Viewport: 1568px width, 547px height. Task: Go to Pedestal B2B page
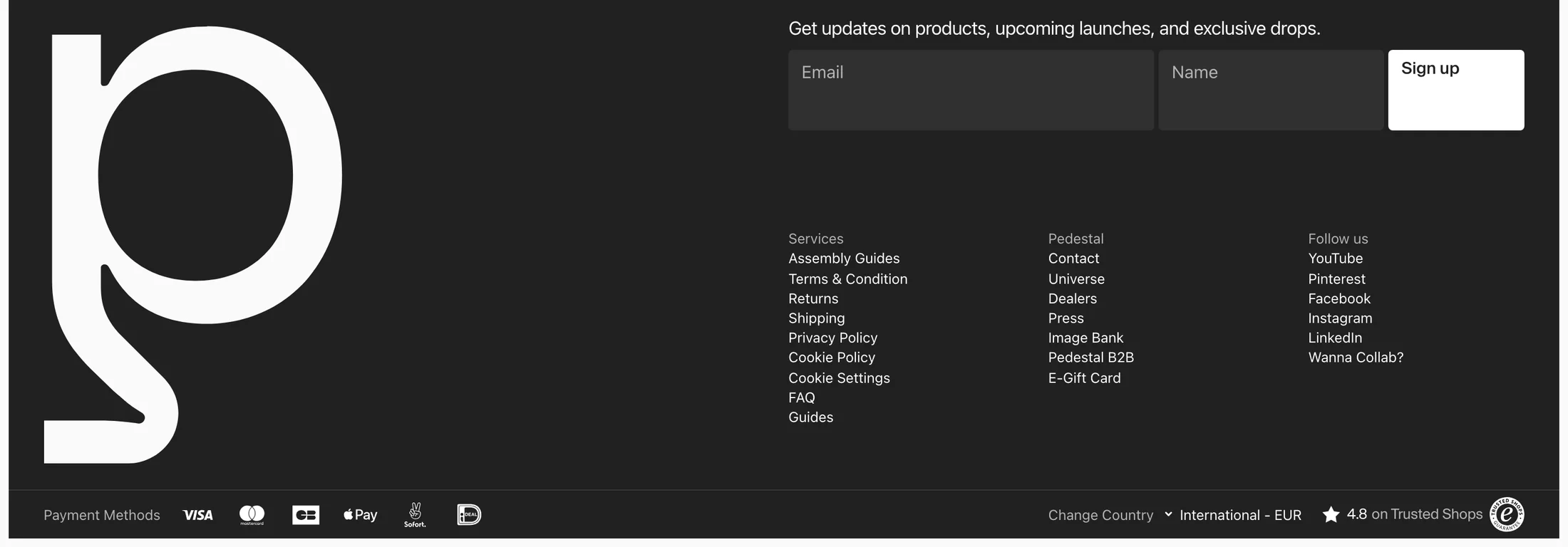(x=1090, y=358)
